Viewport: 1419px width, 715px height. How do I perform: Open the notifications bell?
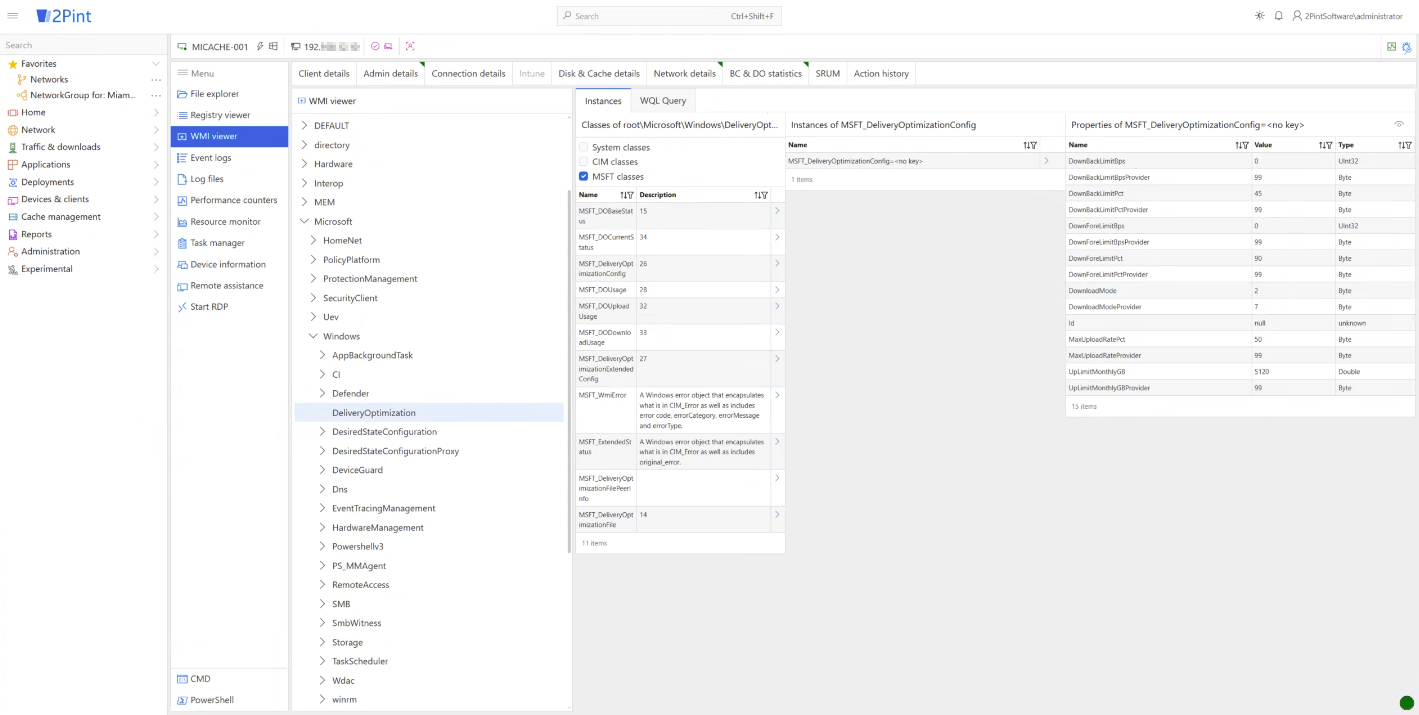1278,16
